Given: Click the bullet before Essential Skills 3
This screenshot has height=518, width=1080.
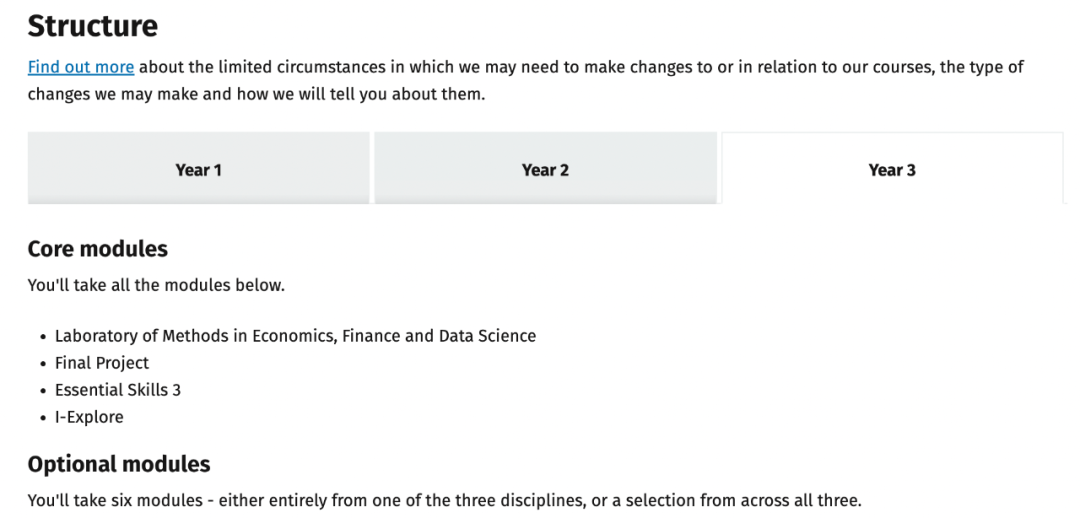Looking at the screenshot, I should click(x=43, y=391).
